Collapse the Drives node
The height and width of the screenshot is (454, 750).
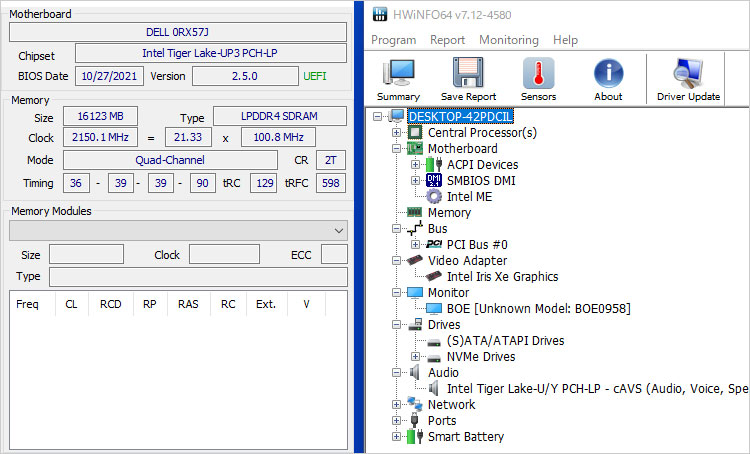pyautogui.click(x=396, y=324)
